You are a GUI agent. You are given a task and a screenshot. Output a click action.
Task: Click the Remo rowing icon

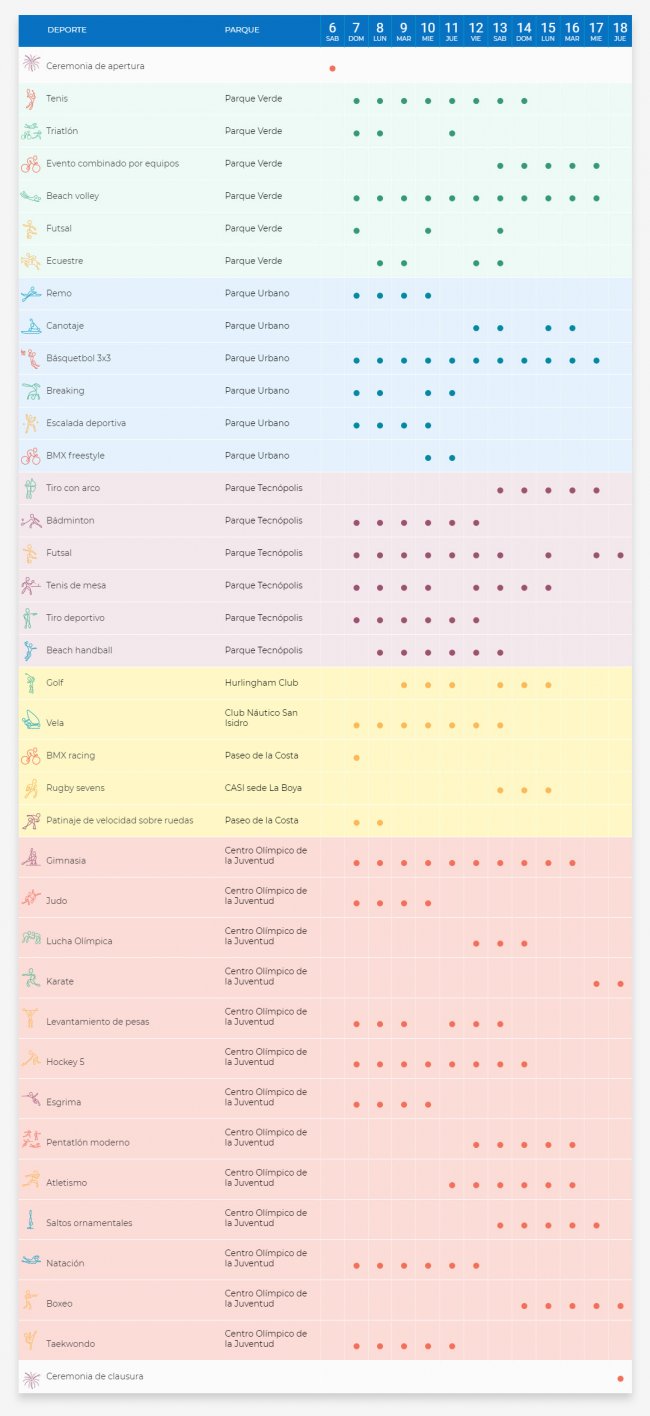coord(31,293)
